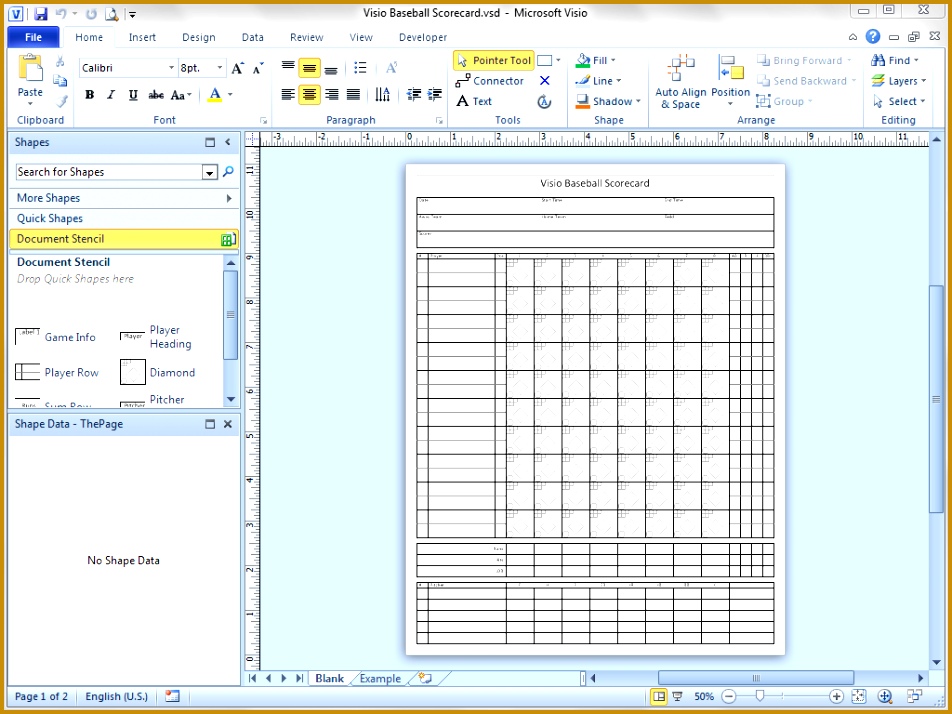This screenshot has width=952, height=714.
Task: Open the Insert ribbon tab
Action: [142, 37]
